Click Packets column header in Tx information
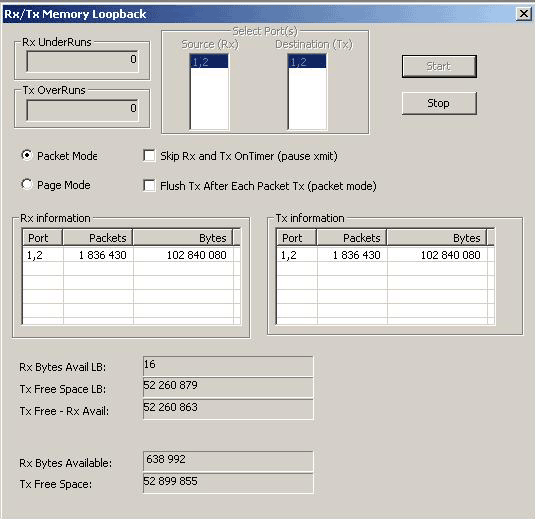Image resolution: width=536 pixels, height=519 pixels. pyautogui.click(x=352, y=238)
